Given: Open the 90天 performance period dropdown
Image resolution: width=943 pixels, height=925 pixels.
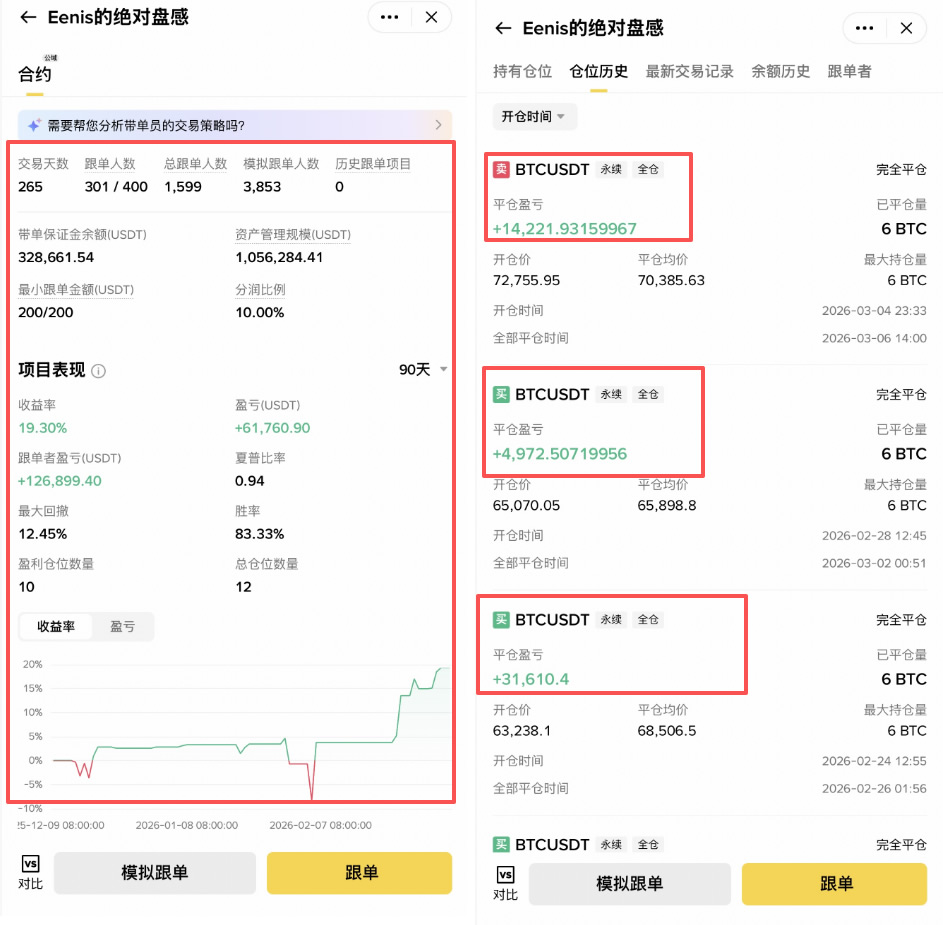Looking at the screenshot, I should (421, 369).
